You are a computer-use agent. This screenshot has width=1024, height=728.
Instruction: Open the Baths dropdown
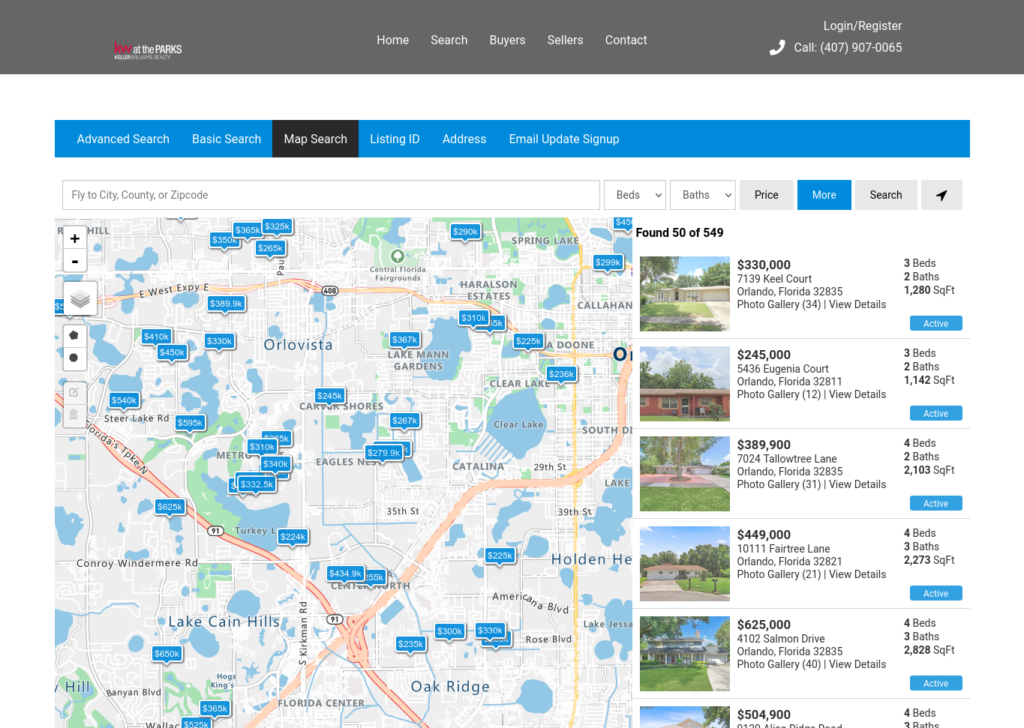pyautogui.click(x=703, y=195)
